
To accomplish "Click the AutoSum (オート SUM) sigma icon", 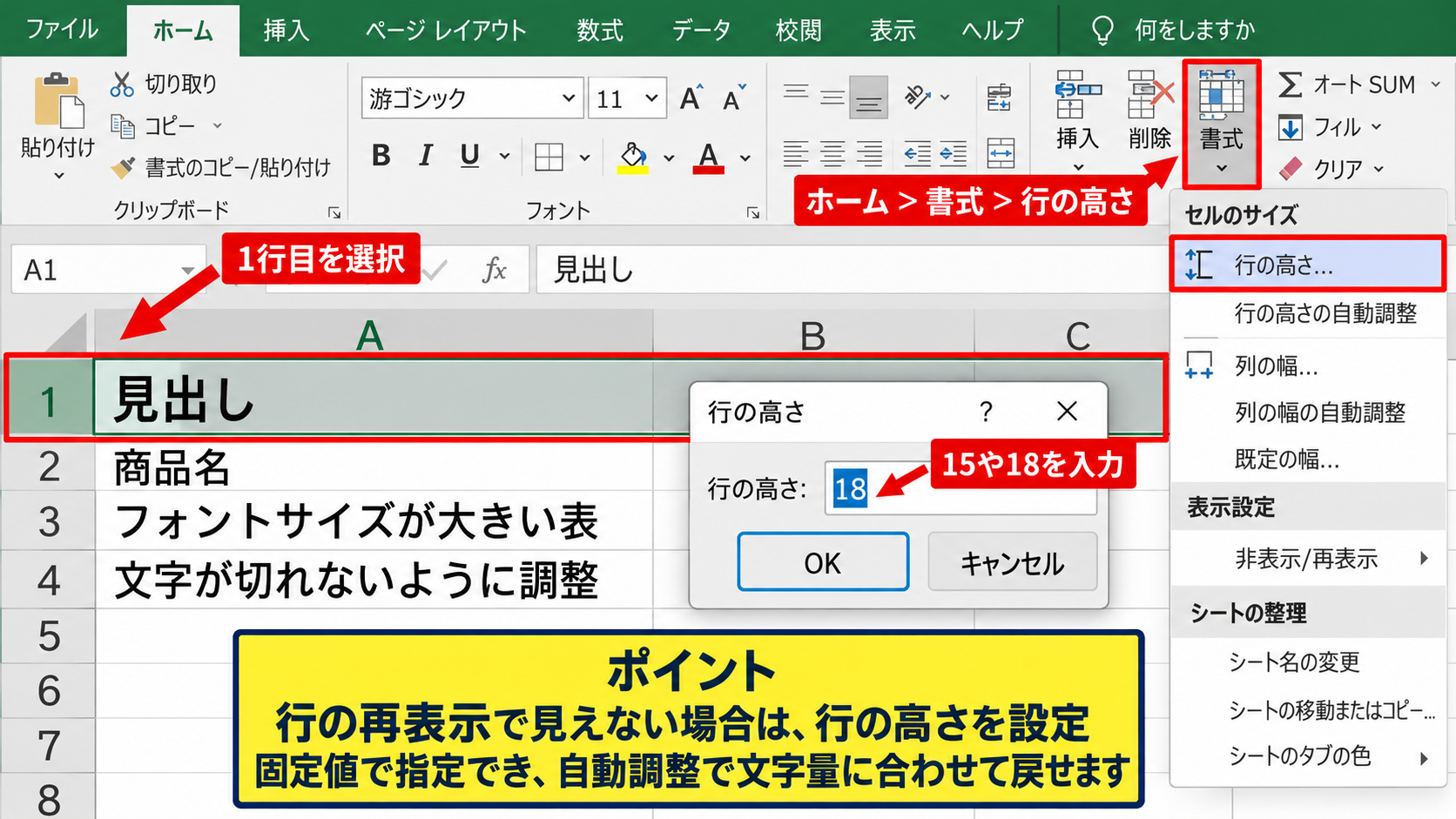I will coord(1291,84).
